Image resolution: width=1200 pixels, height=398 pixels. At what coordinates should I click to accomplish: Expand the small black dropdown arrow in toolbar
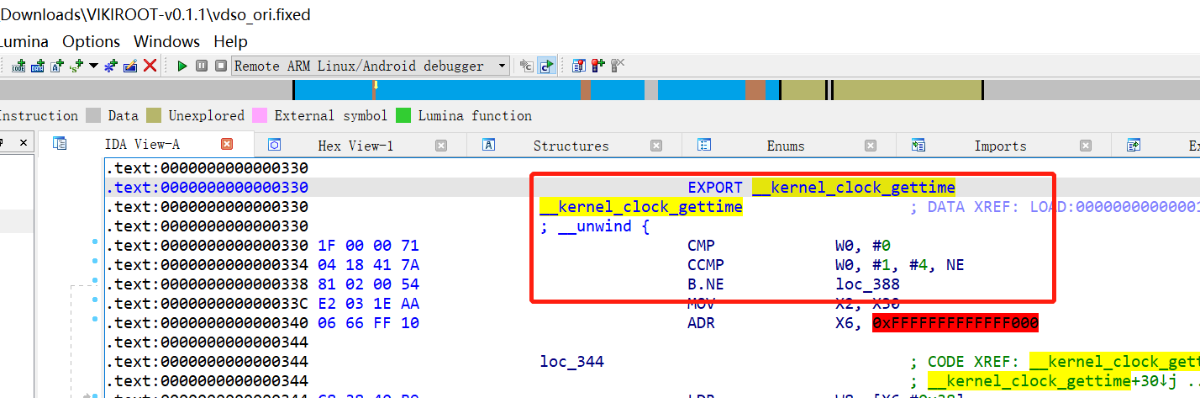pyautogui.click(x=93, y=66)
